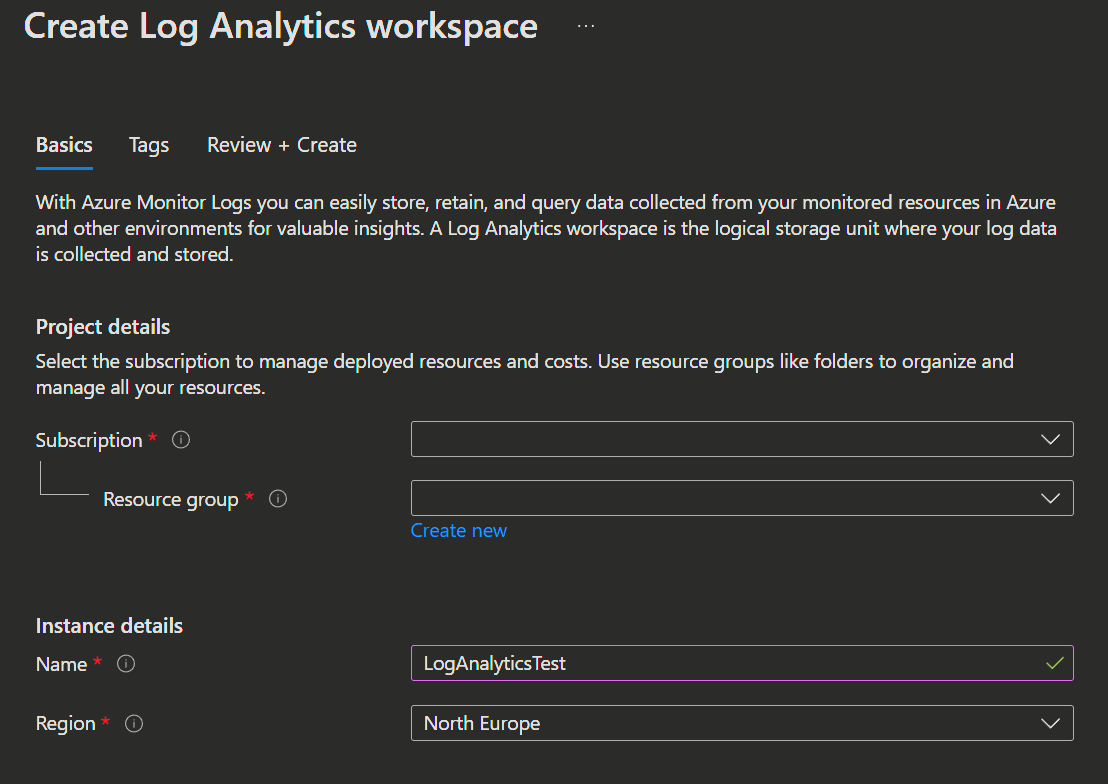Click the Subscription field label

click(89, 440)
